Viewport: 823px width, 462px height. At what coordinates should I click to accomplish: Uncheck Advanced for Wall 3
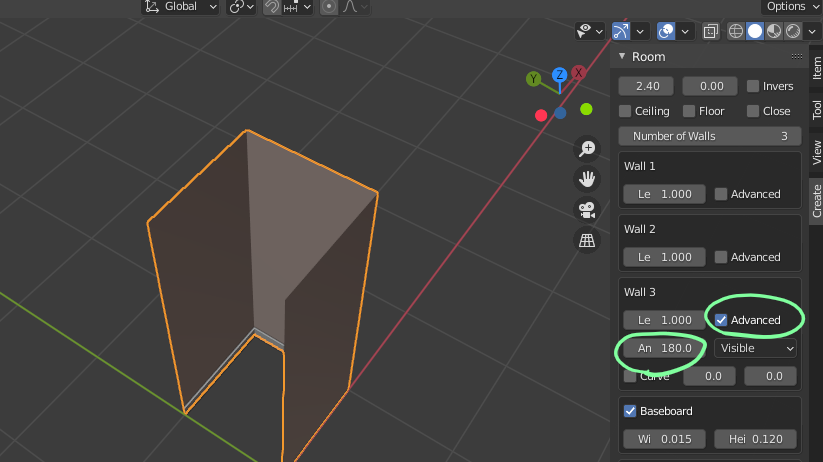pyautogui.click(x=721, y=320)
